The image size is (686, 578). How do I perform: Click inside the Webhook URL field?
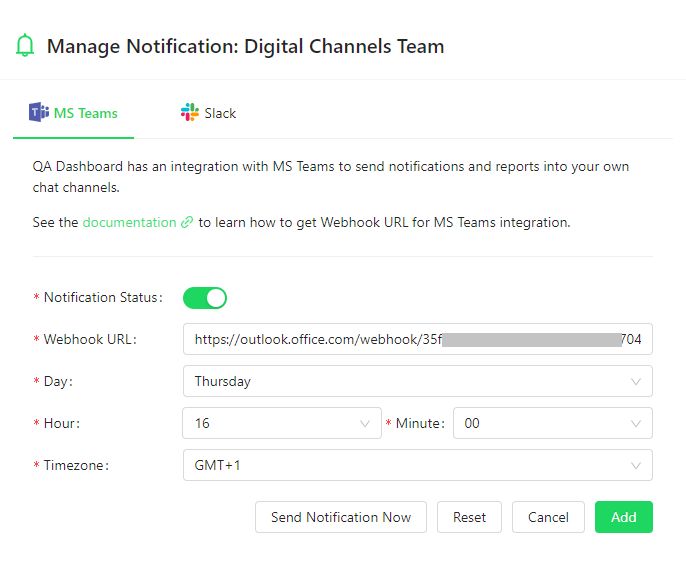[418, 339]
